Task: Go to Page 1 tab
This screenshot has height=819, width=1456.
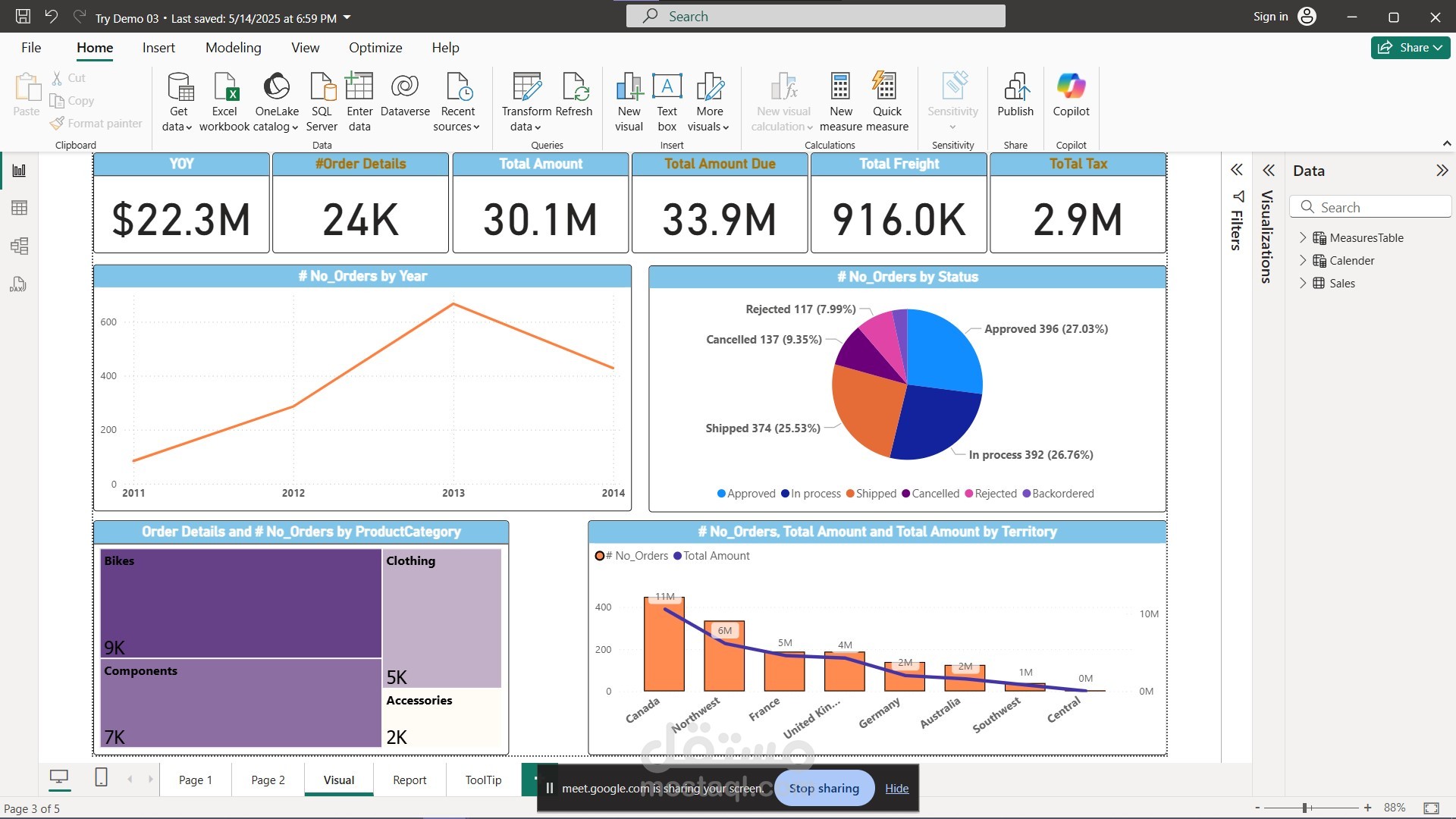Action: click(196, 780)
